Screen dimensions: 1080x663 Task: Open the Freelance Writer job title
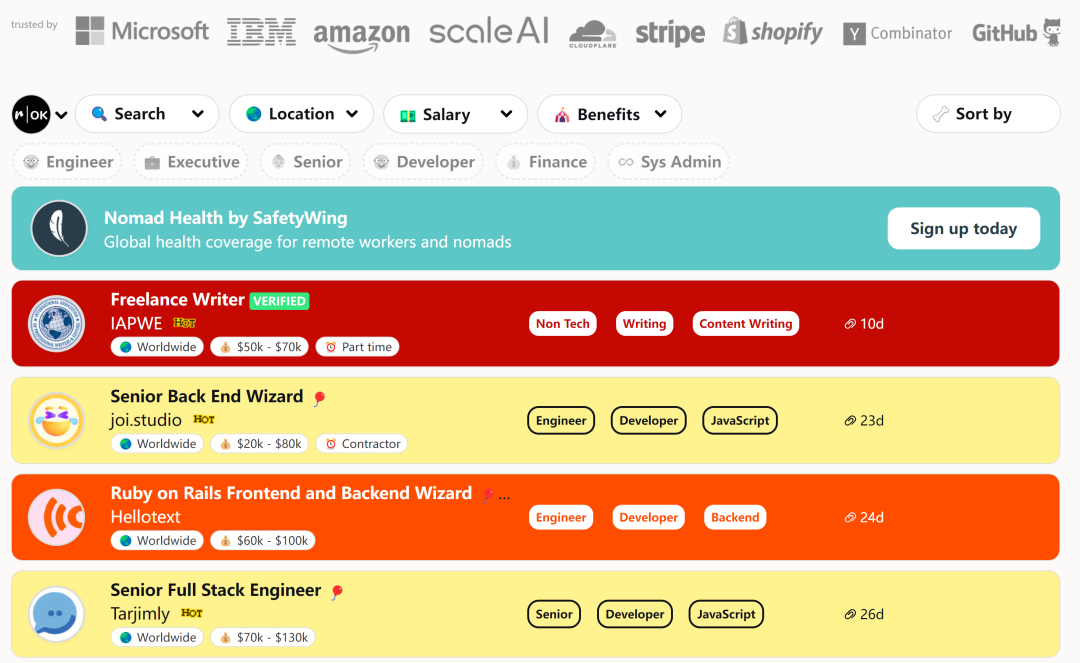(x=178, y=299)
